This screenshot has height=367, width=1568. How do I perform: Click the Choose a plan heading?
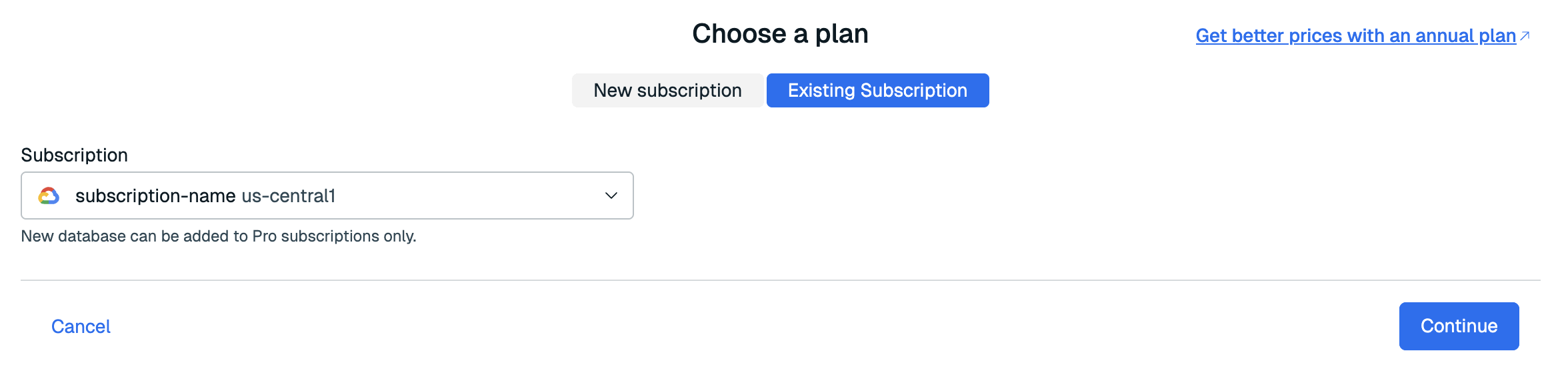(x=779, y=33)
